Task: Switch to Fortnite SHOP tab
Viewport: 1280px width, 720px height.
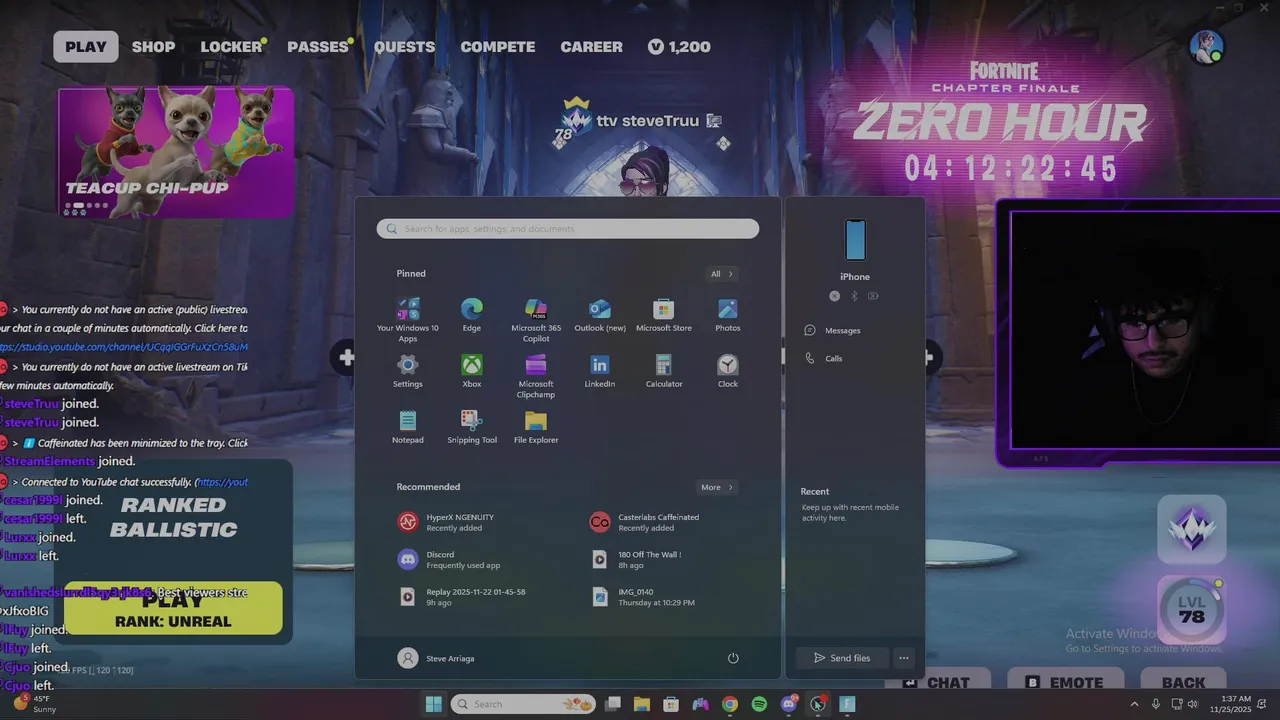Action: point(153,47)
